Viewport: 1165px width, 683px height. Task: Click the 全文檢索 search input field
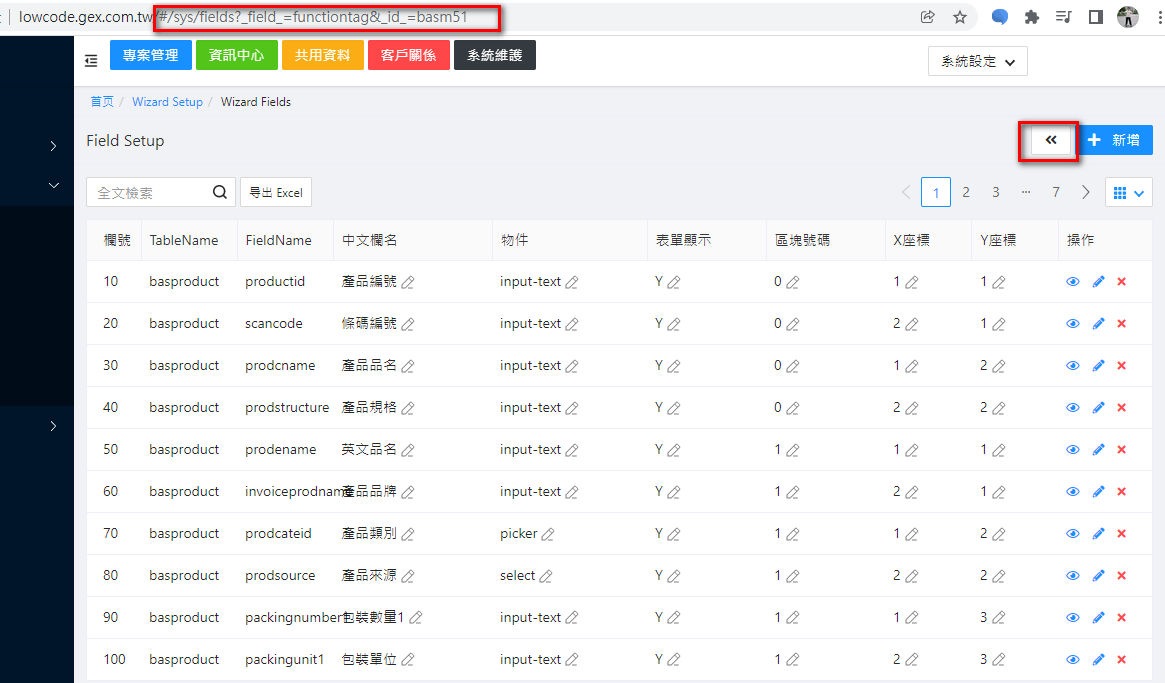pos(150,192)
